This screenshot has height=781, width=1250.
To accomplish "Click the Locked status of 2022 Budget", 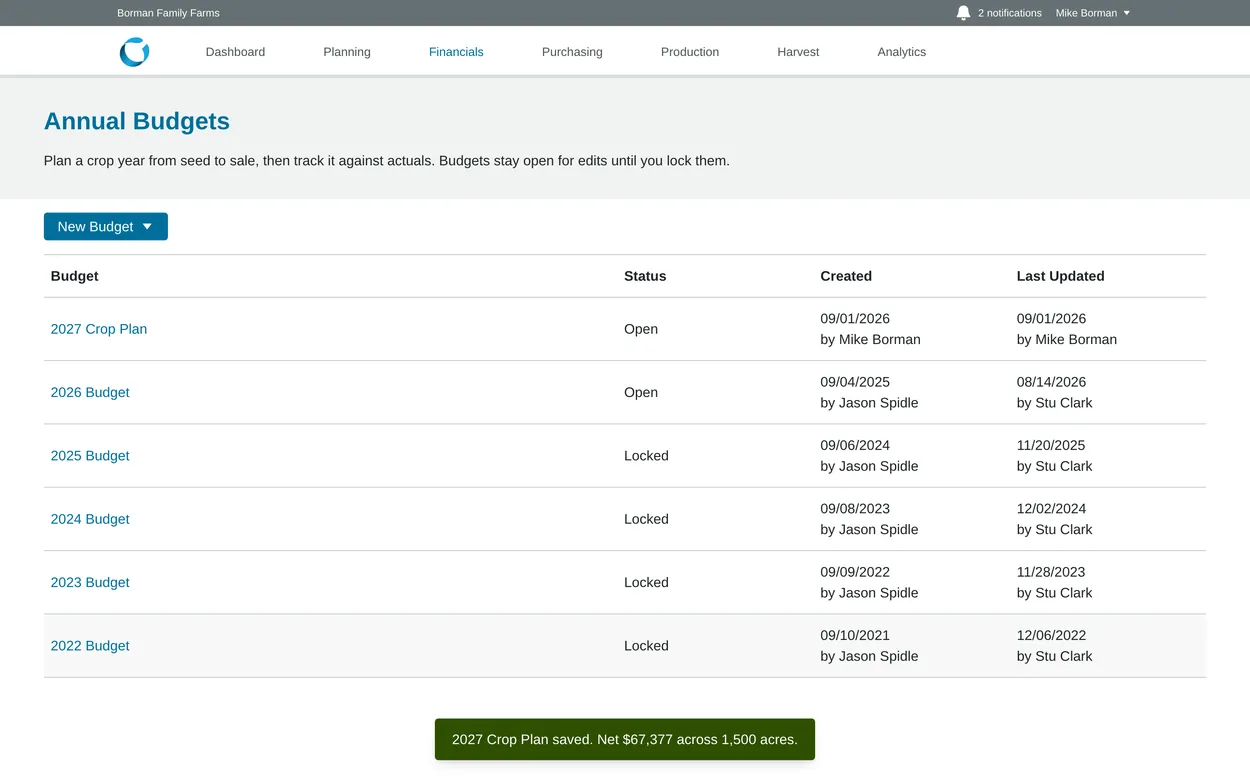I will [x=646, y=646].
